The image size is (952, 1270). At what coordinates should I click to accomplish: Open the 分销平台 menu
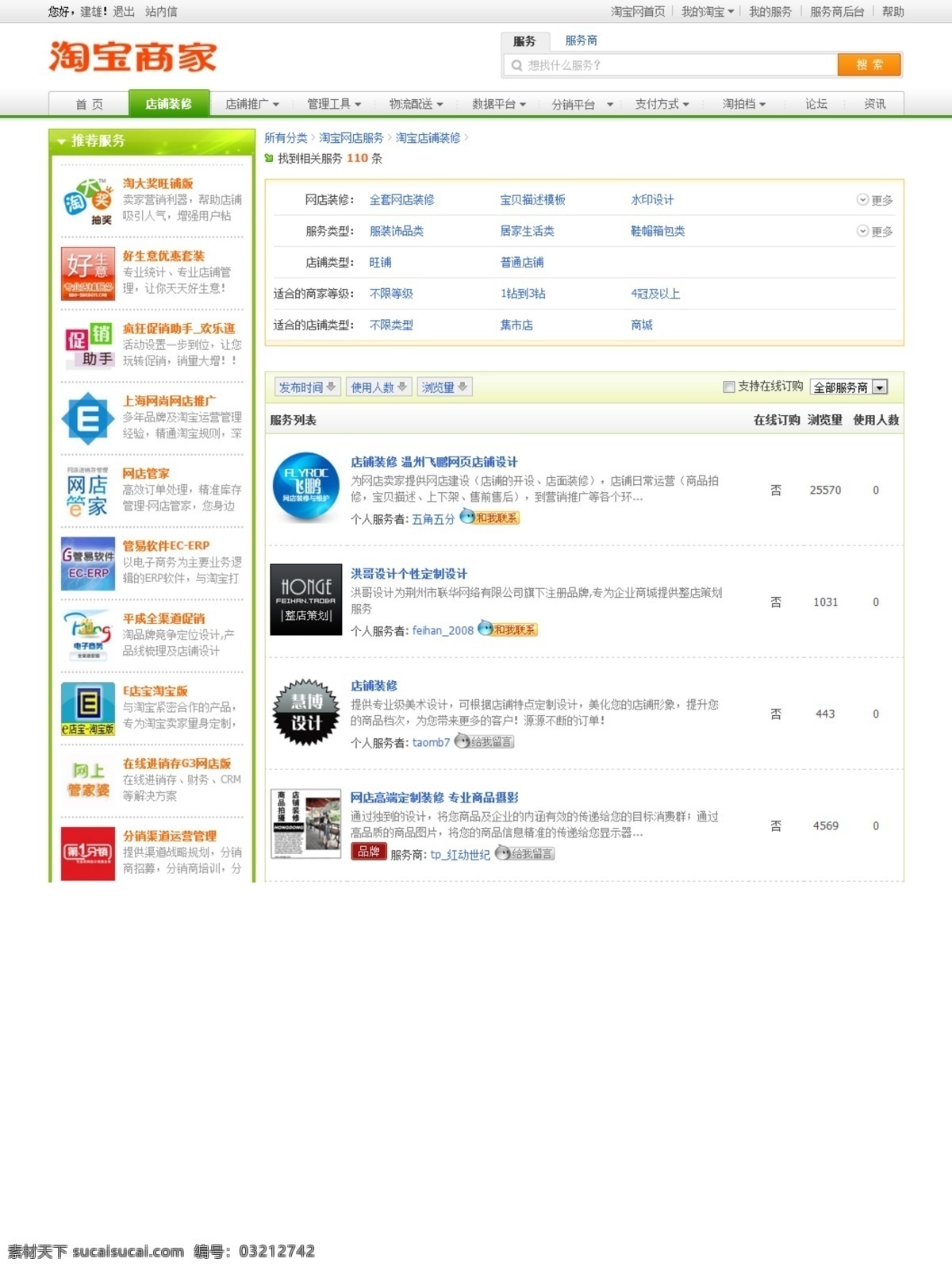(582, 104)
